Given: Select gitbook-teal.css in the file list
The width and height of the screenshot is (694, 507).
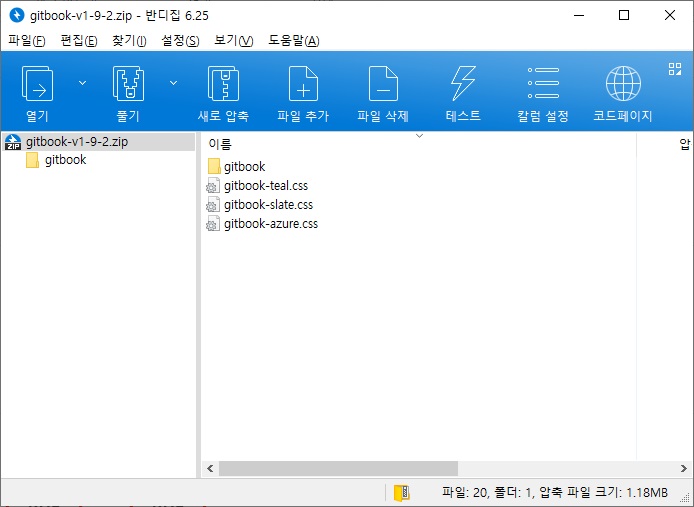Looking at the screenshot, I should pyautogui.click(x=266, y=186).
